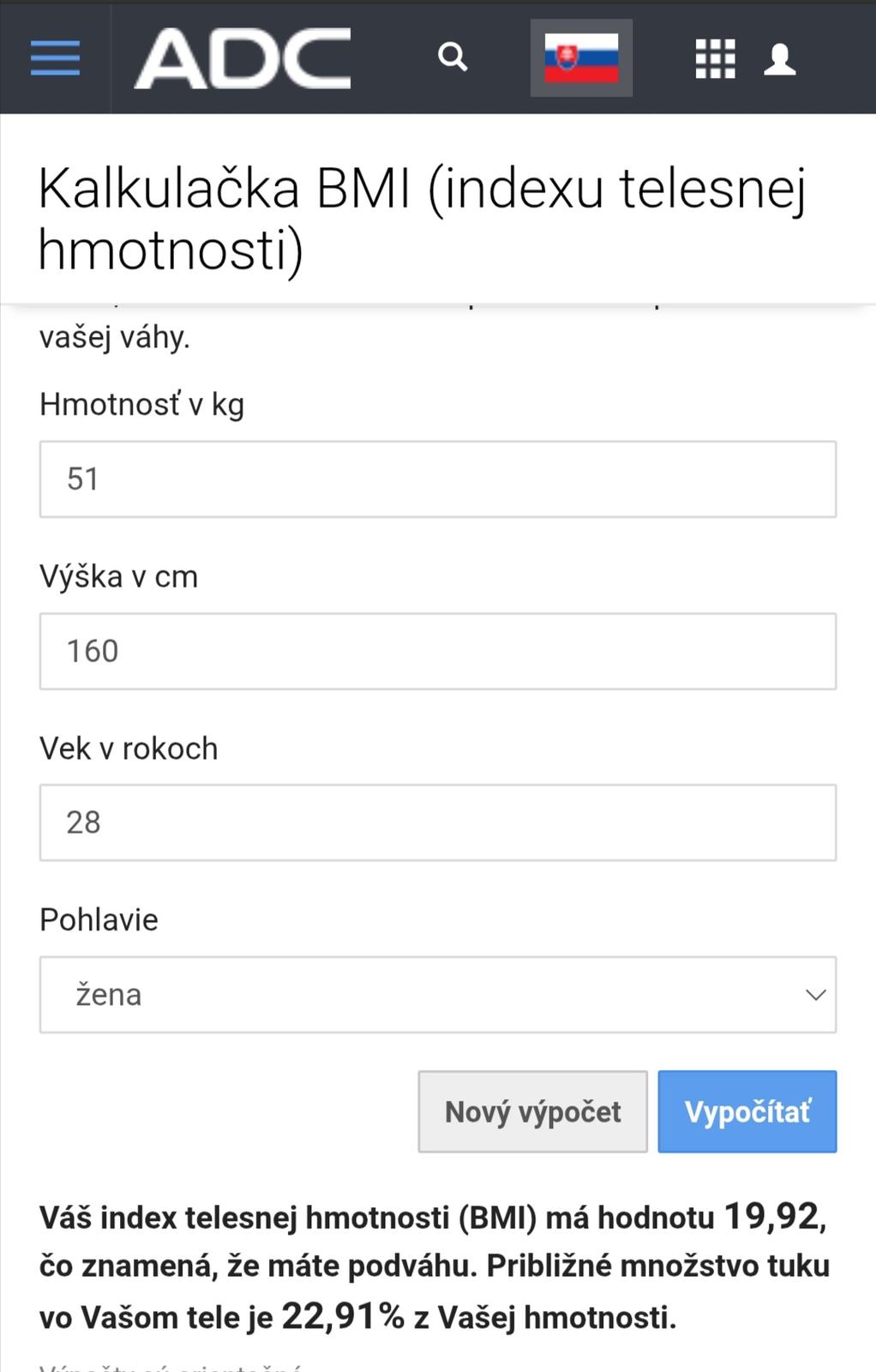Screen dimensions: 876x1372
Task: Click the ADC logo
Action: click(x=243, y=58)
